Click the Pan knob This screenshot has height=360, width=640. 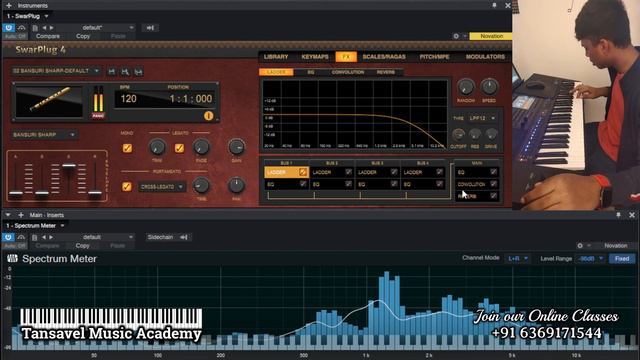236,185
